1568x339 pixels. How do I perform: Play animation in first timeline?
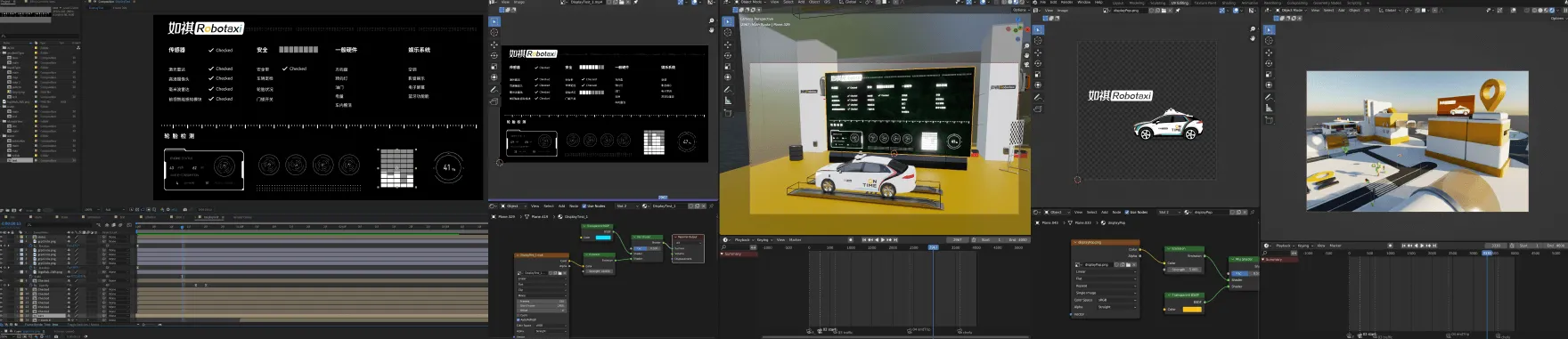[883, 239]
